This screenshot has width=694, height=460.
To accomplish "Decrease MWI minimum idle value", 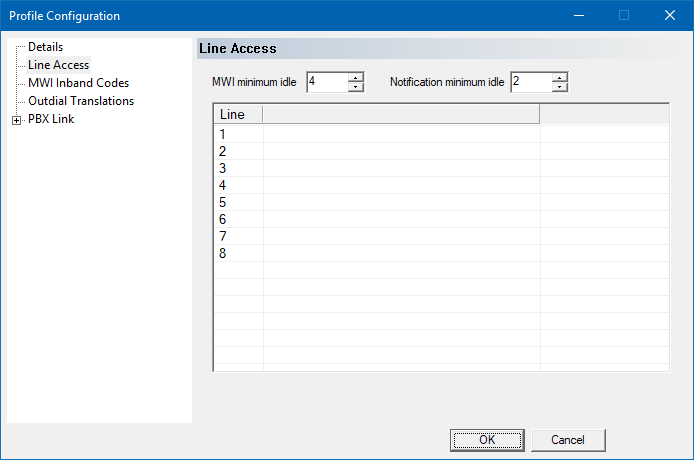I will tap(355, 87).
